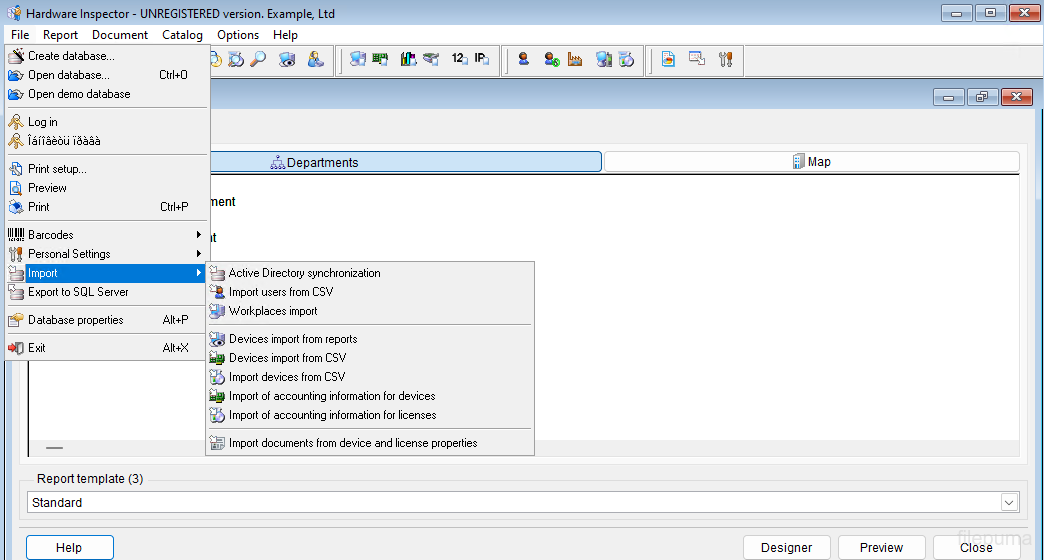Click the green circuit board toolbar icon

point(380,59)
